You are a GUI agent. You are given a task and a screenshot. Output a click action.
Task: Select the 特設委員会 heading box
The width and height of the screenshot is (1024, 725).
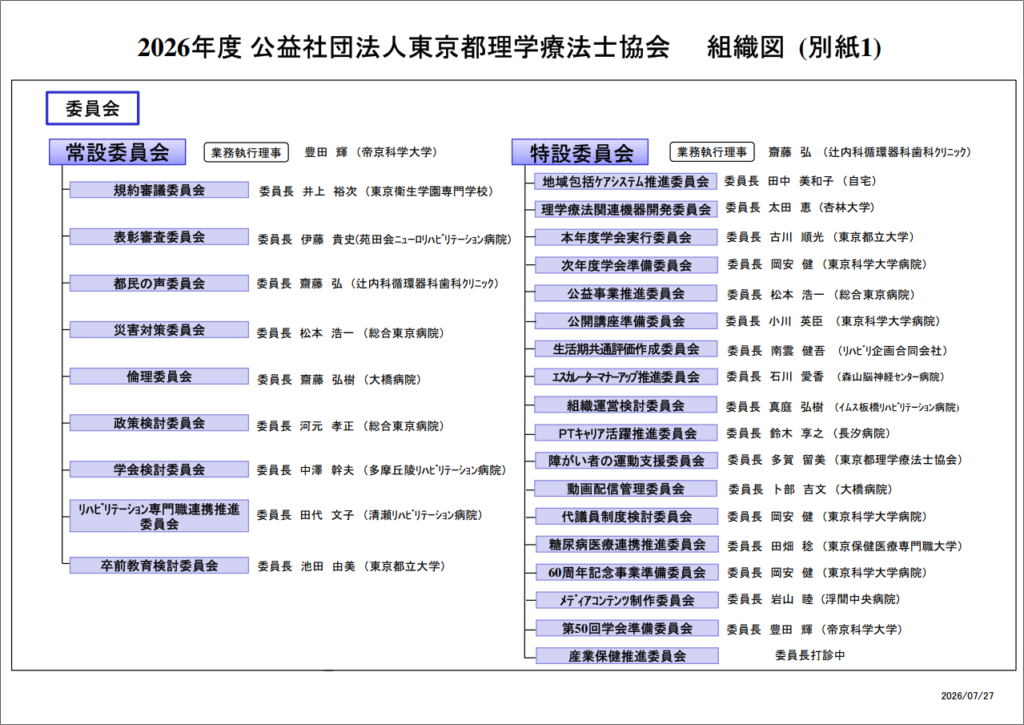[x=580, y=152]
